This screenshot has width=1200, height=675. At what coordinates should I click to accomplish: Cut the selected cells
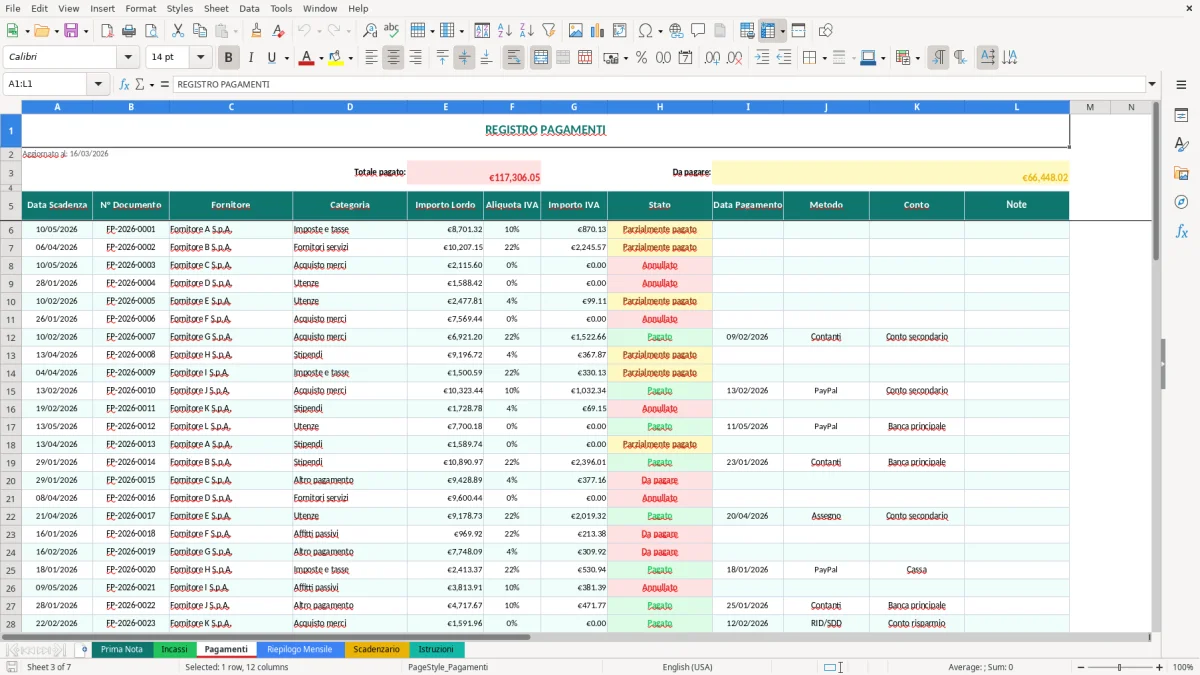(178, 31)
